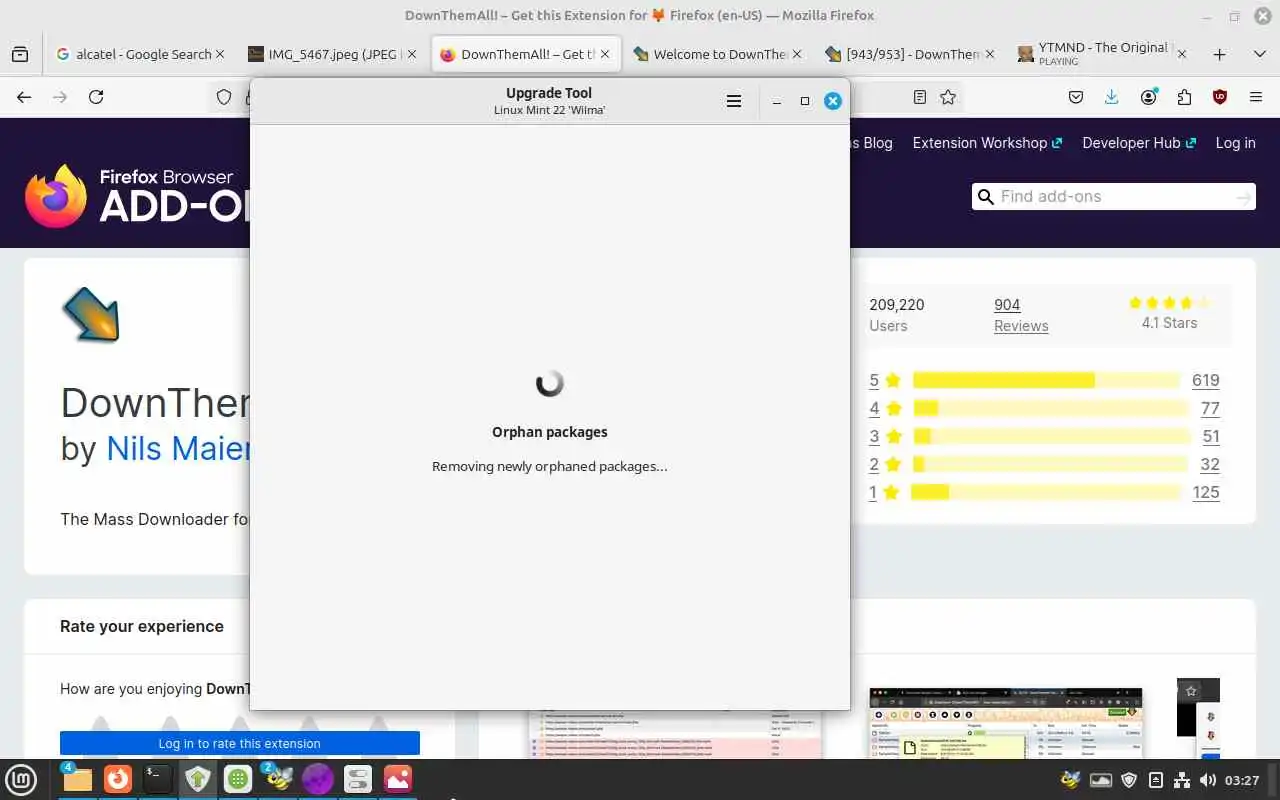Switch to Firefox in taskbar
This screenshot has height=800, width=1280.
(x=118, y=779)
